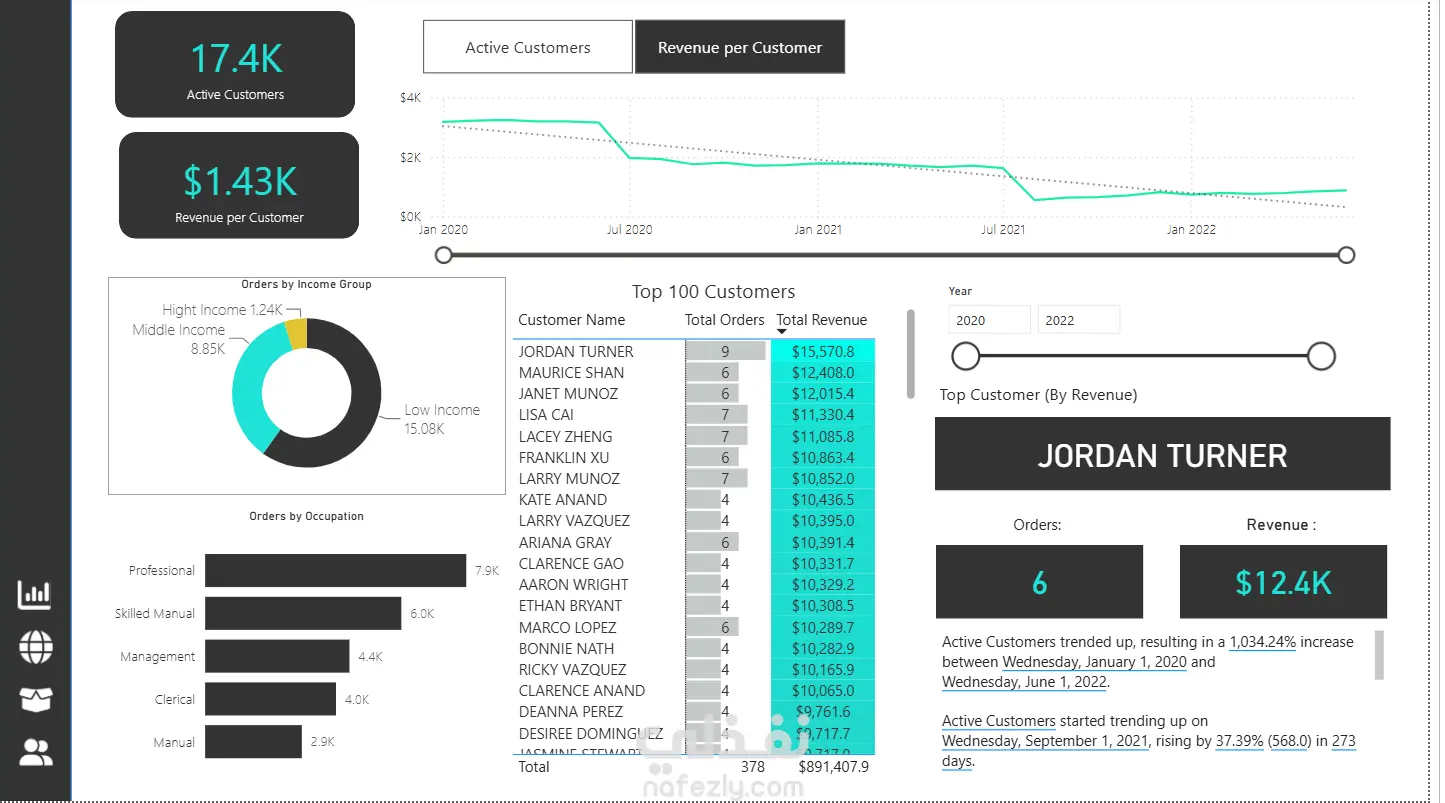This screenshot has height=803, width=1445.
Task: Click the right handle of the date range slider
Action: tap(1346, 255)
